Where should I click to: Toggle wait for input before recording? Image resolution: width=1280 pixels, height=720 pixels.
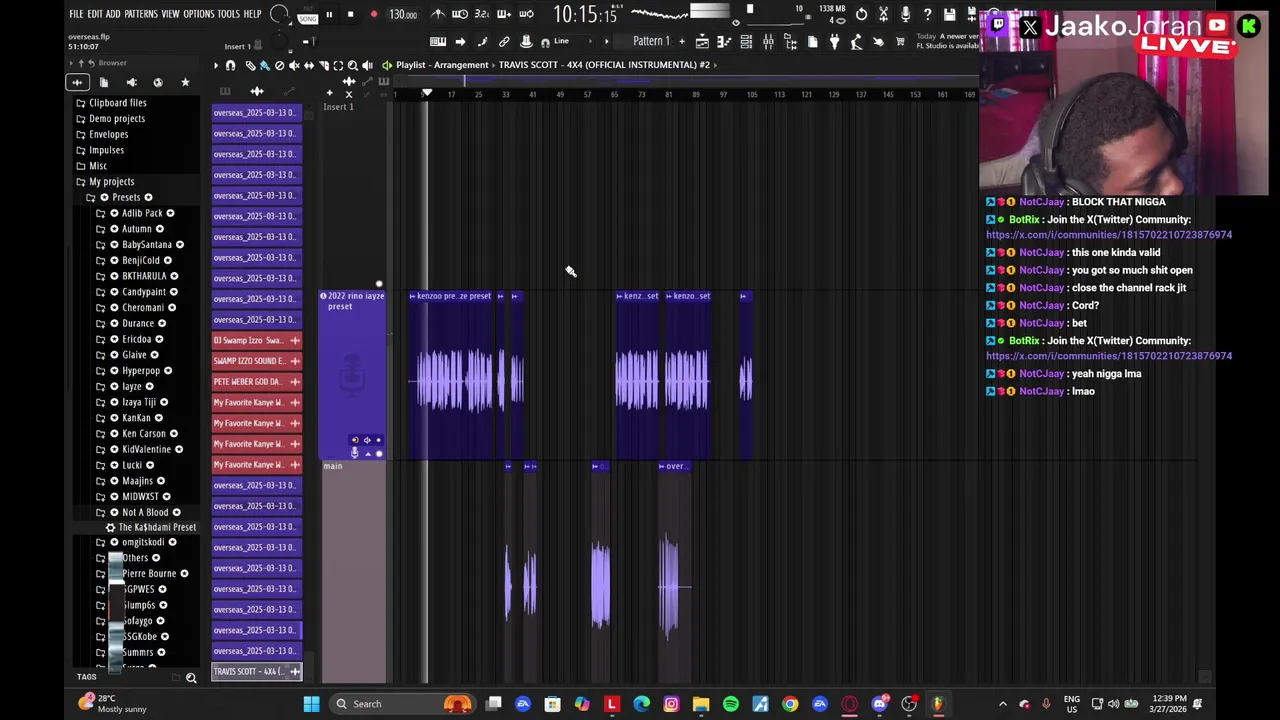pos(460,14)
